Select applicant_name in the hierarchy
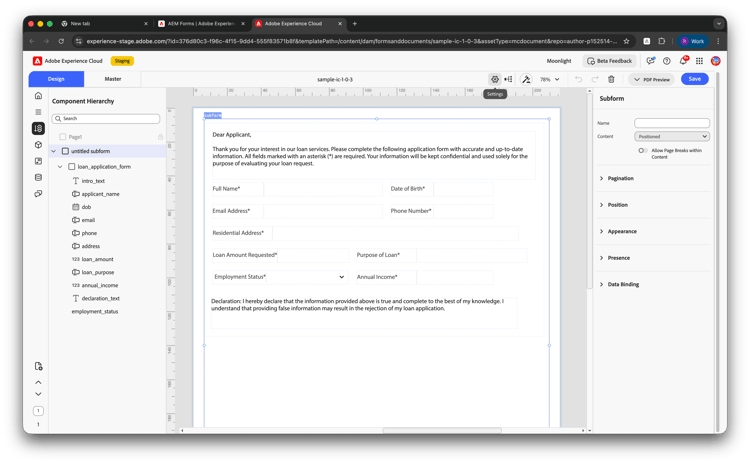The image size is (750, 464). [x=100, y=194]
